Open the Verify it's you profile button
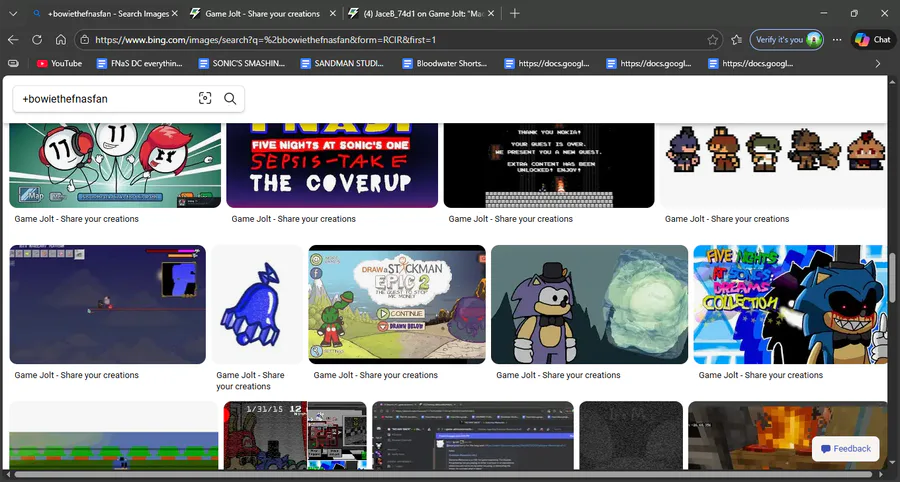This screenshot has width=900, height=482. [786, 40]
